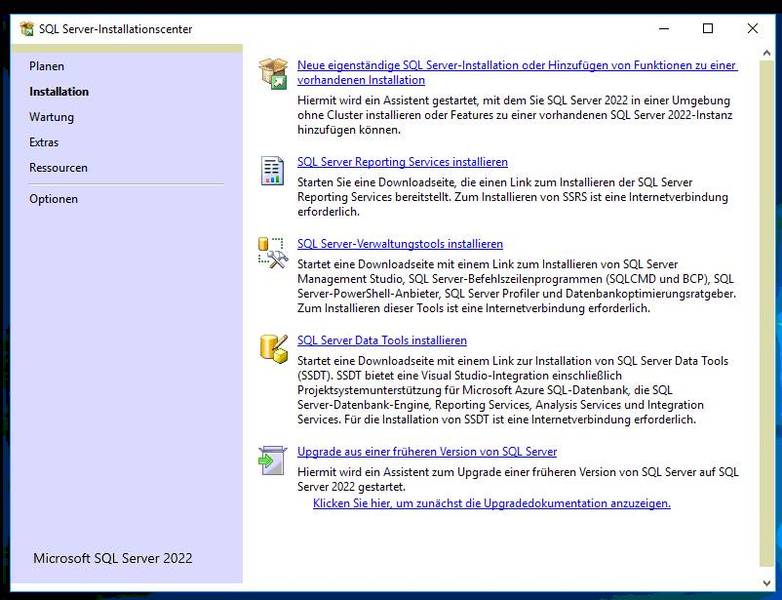Open the Ressourcen section
Image resolution: width=782 pixels, height=600 pixels.
58,168
